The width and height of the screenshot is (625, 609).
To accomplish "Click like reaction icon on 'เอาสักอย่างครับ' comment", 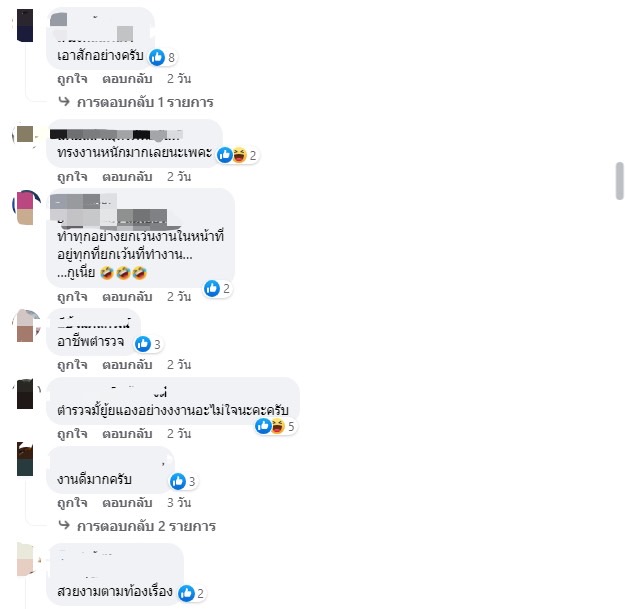I will [157, 57].
